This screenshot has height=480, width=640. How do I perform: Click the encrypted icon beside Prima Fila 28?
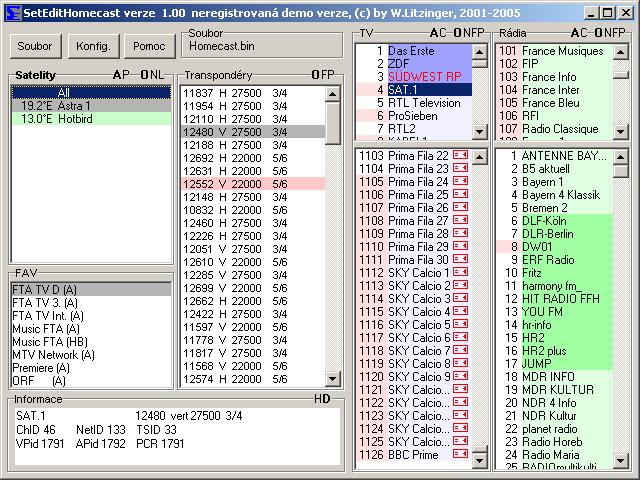pos(460,233)
